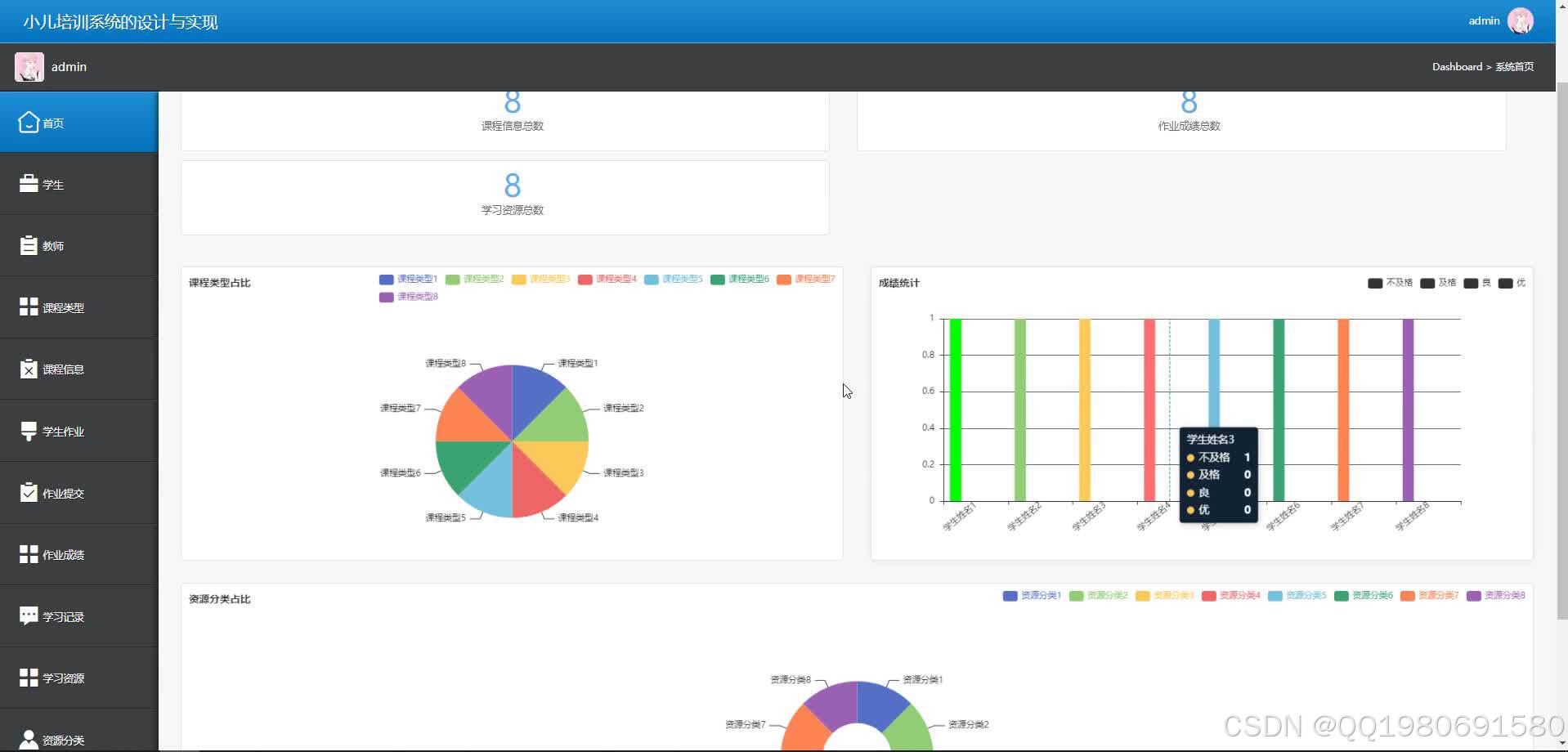Open the 首页 menu item
Image resolution: width=1568 pixels, height=752 pixels.
(78, 123)
